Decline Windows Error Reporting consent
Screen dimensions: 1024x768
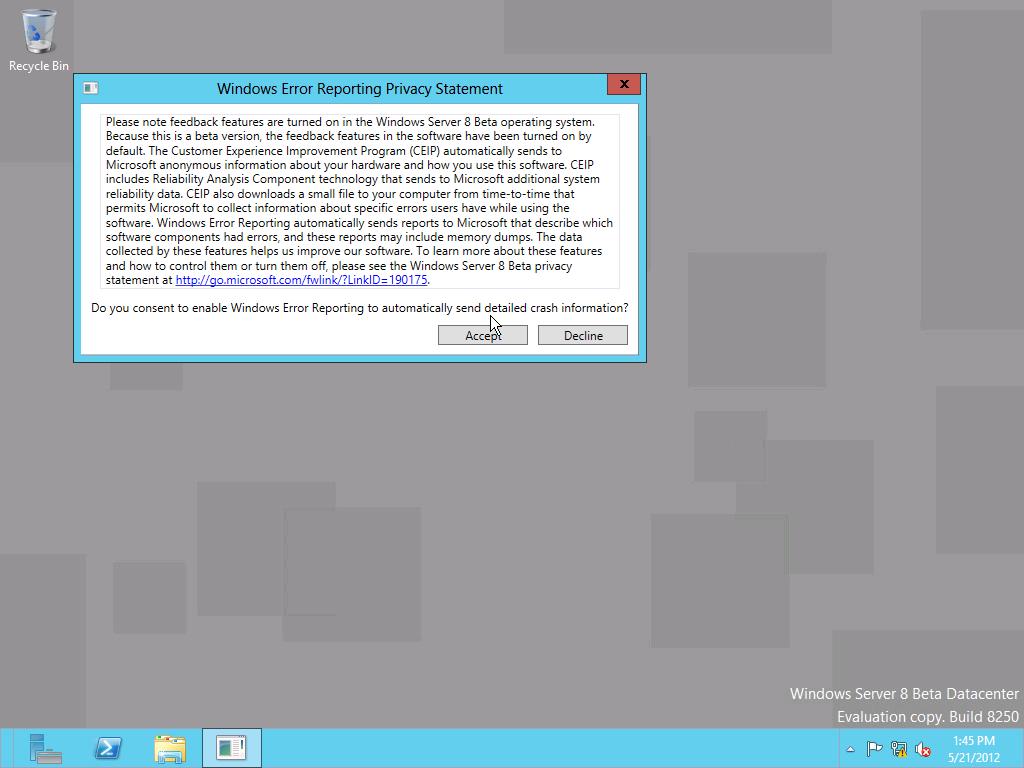583,335
